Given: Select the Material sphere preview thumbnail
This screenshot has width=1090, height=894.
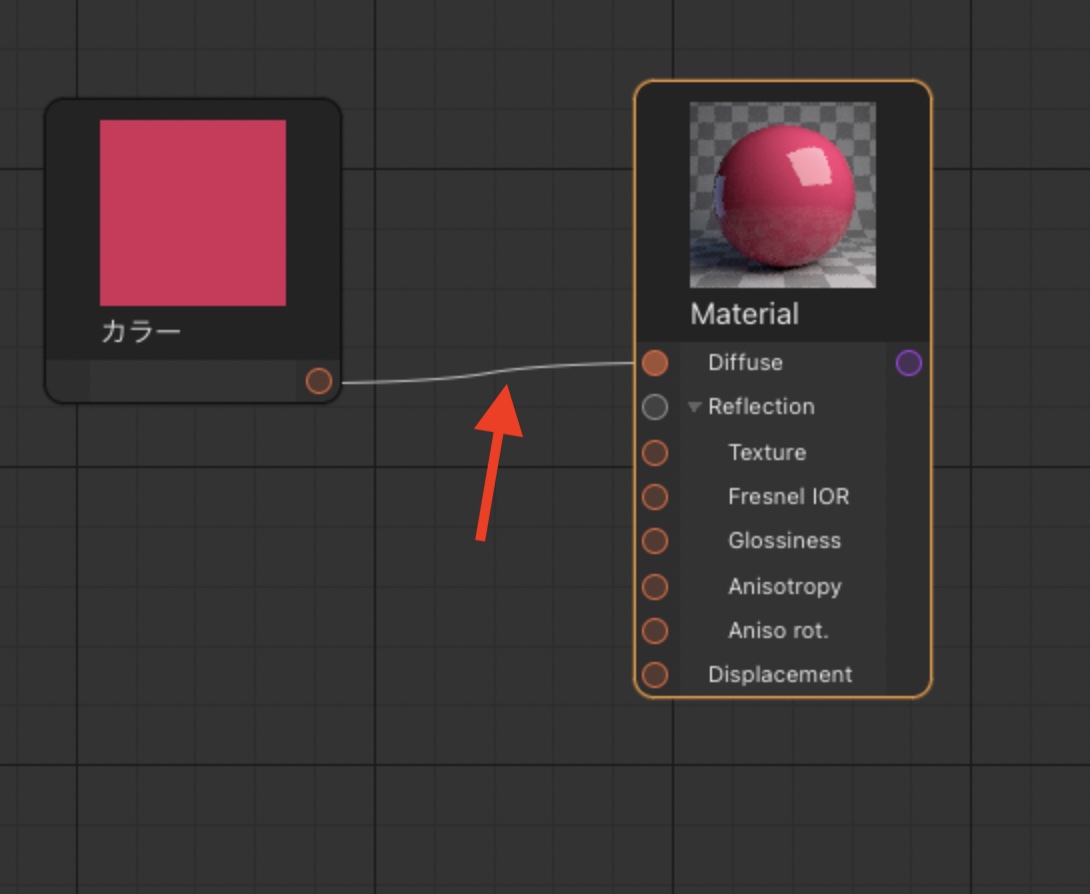Looking at the screenshot, I should click(x=782, y=195).
